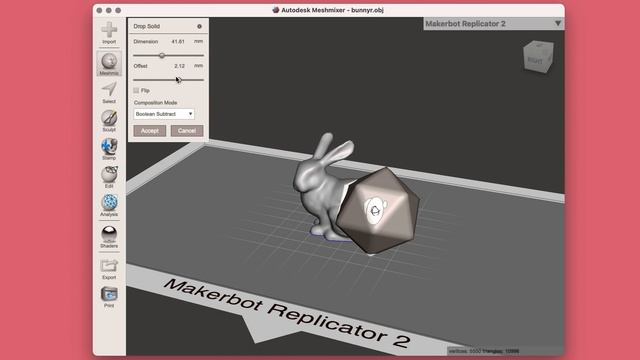
Task: Open the Composition Mode dropdown
Action: pos(164,114)
